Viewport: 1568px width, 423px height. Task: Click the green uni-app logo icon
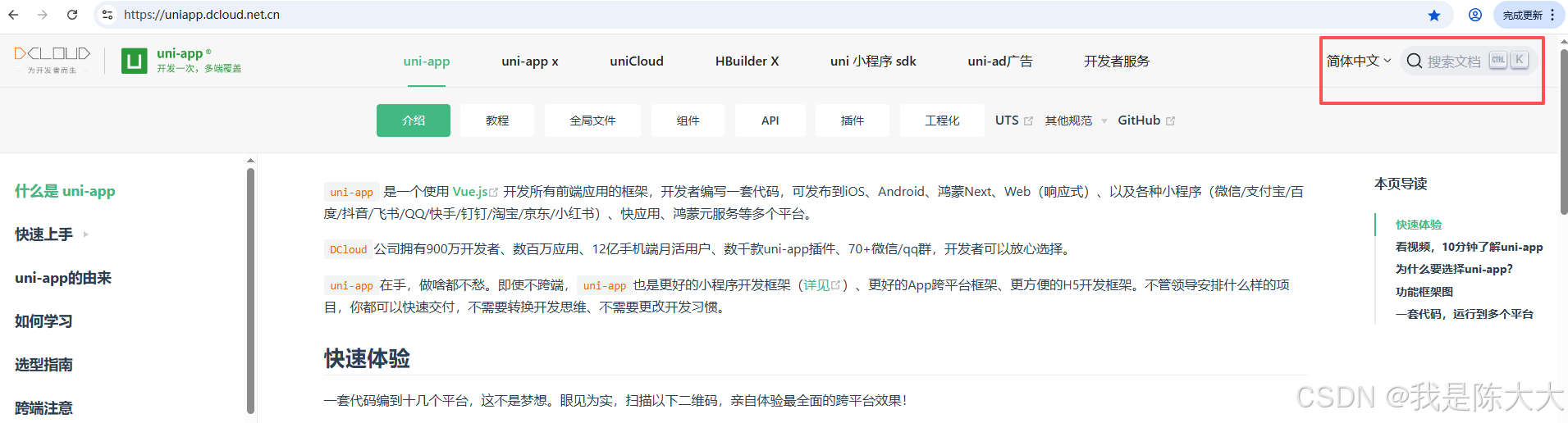(x=134, y=61)
